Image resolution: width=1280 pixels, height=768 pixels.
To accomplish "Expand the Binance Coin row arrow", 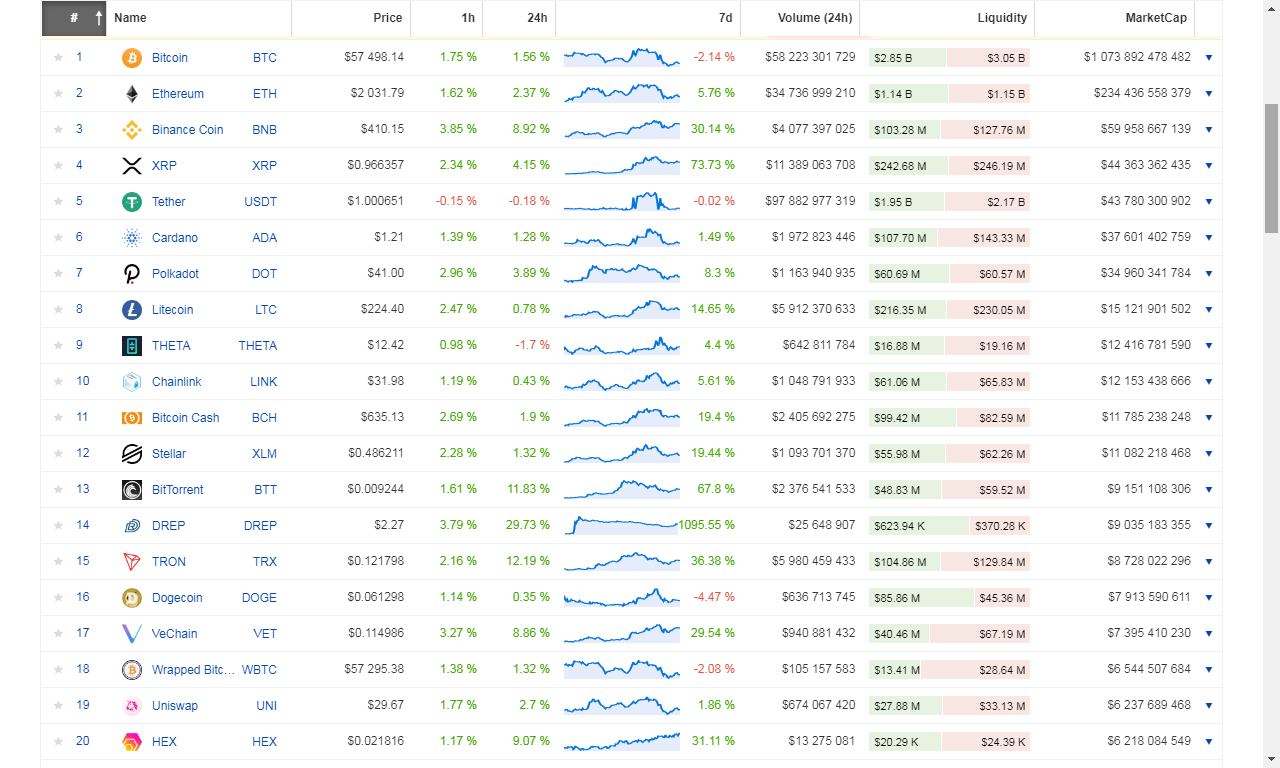I will [x=1208, y=130].
